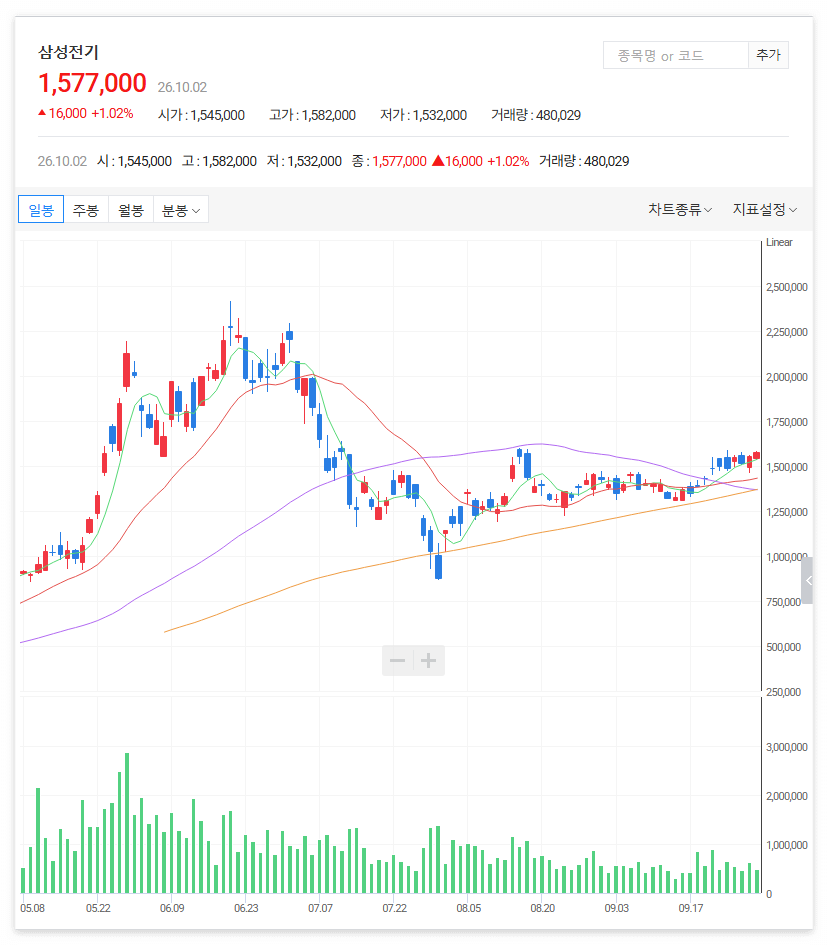Click the 05.08 date axis label
The image size is (828, 945).
click(33, 908)
